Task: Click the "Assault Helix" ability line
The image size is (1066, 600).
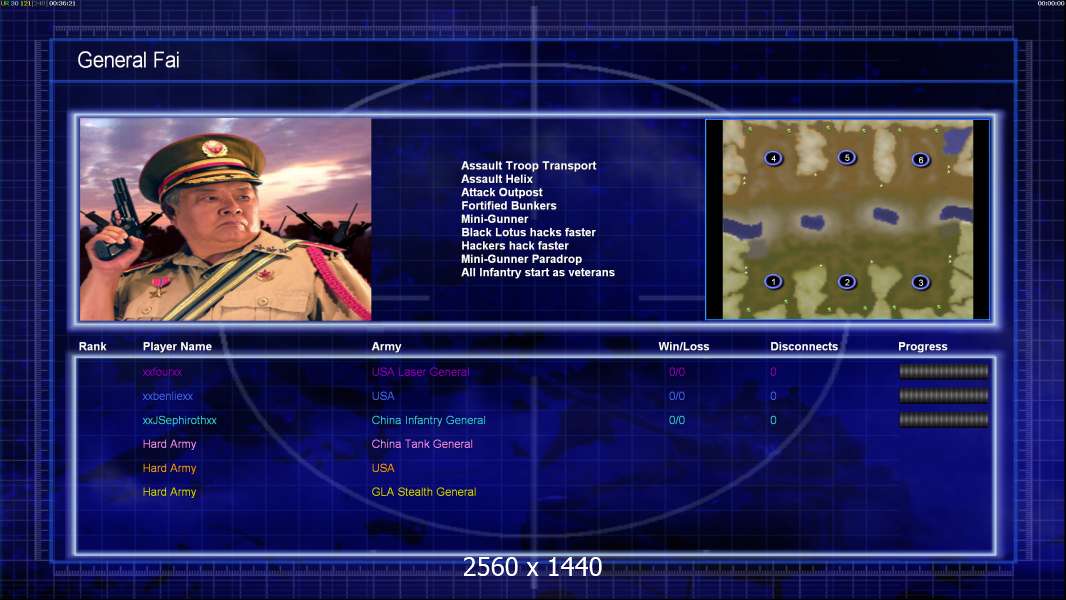Action: pyautogui.click(x=497, y=179)
